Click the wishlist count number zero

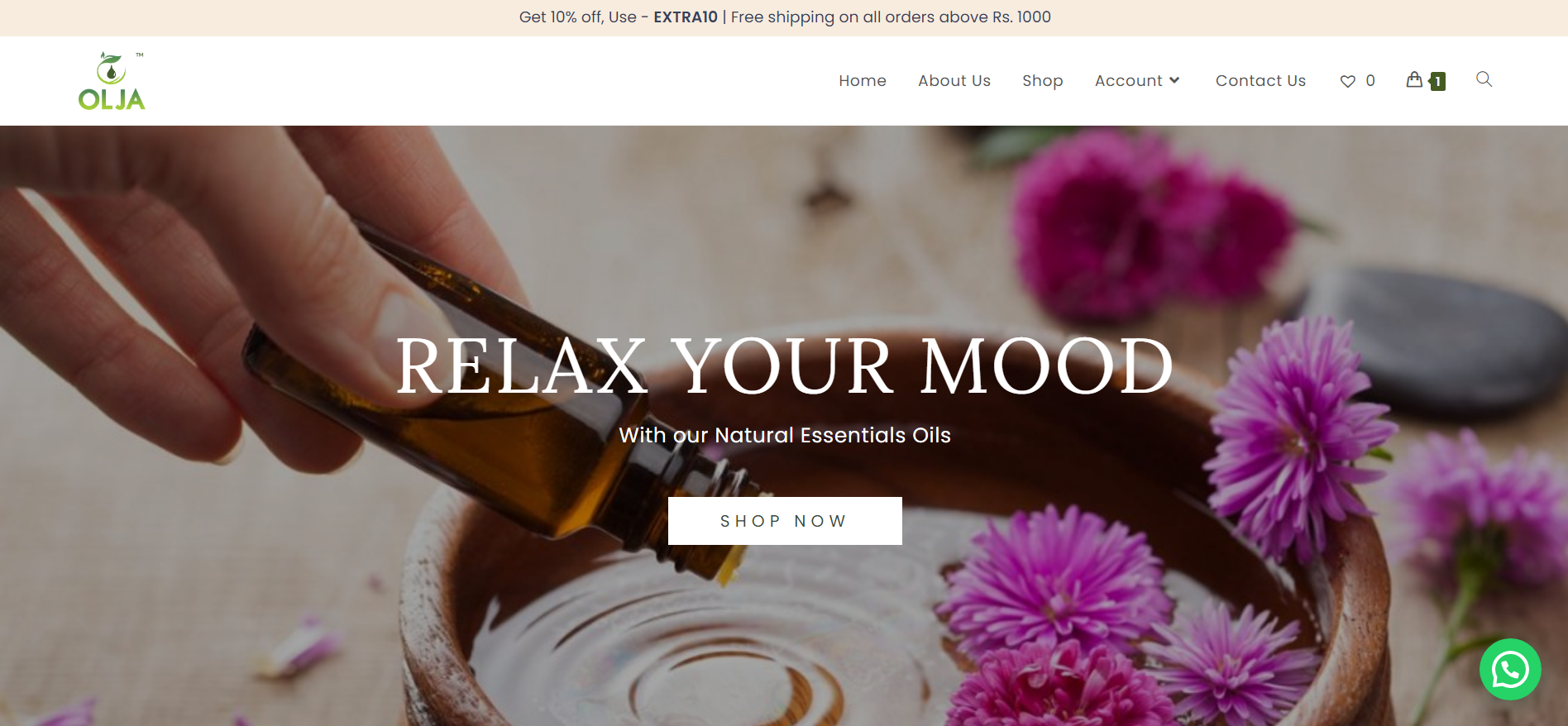[x=1370, y=81]
